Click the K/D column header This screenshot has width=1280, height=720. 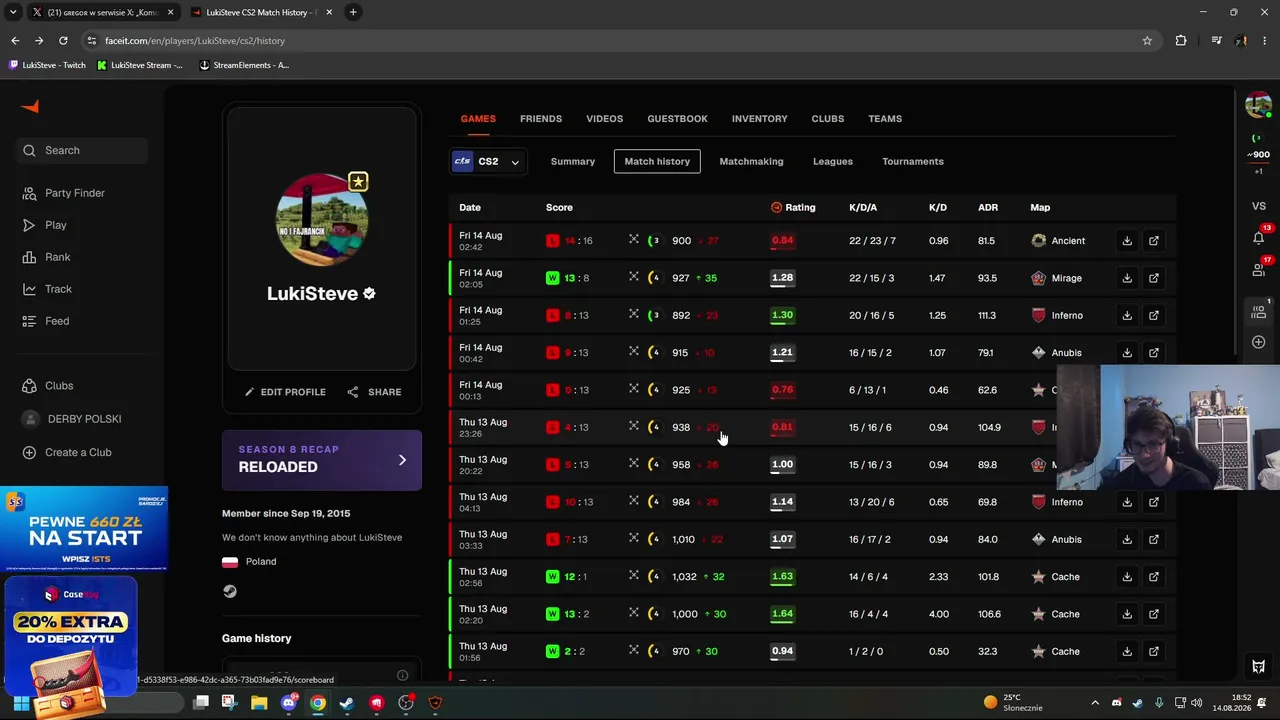pyautogui.click(x=938, y=208)
